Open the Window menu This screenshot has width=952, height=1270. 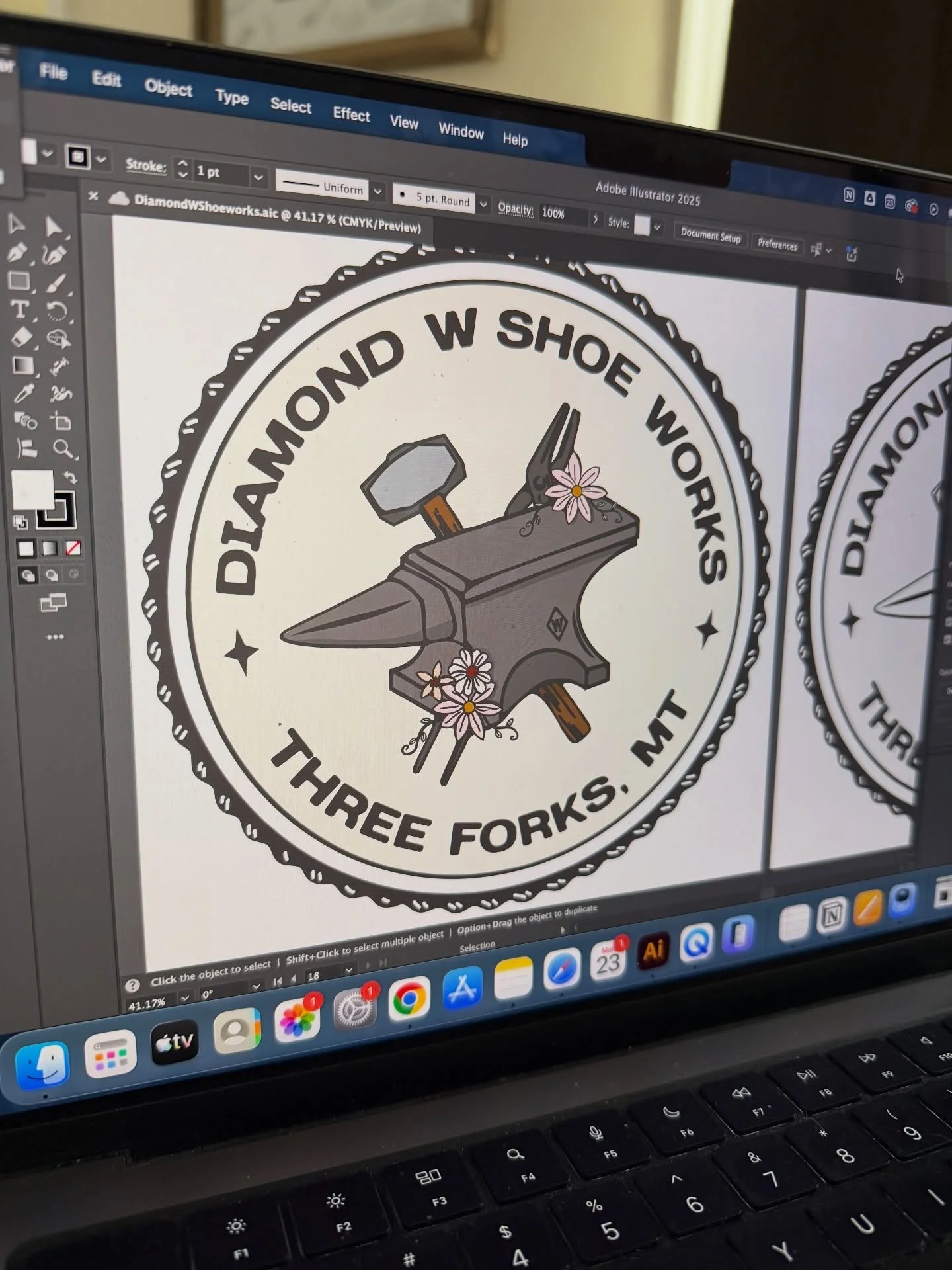[x=461, y=131]
